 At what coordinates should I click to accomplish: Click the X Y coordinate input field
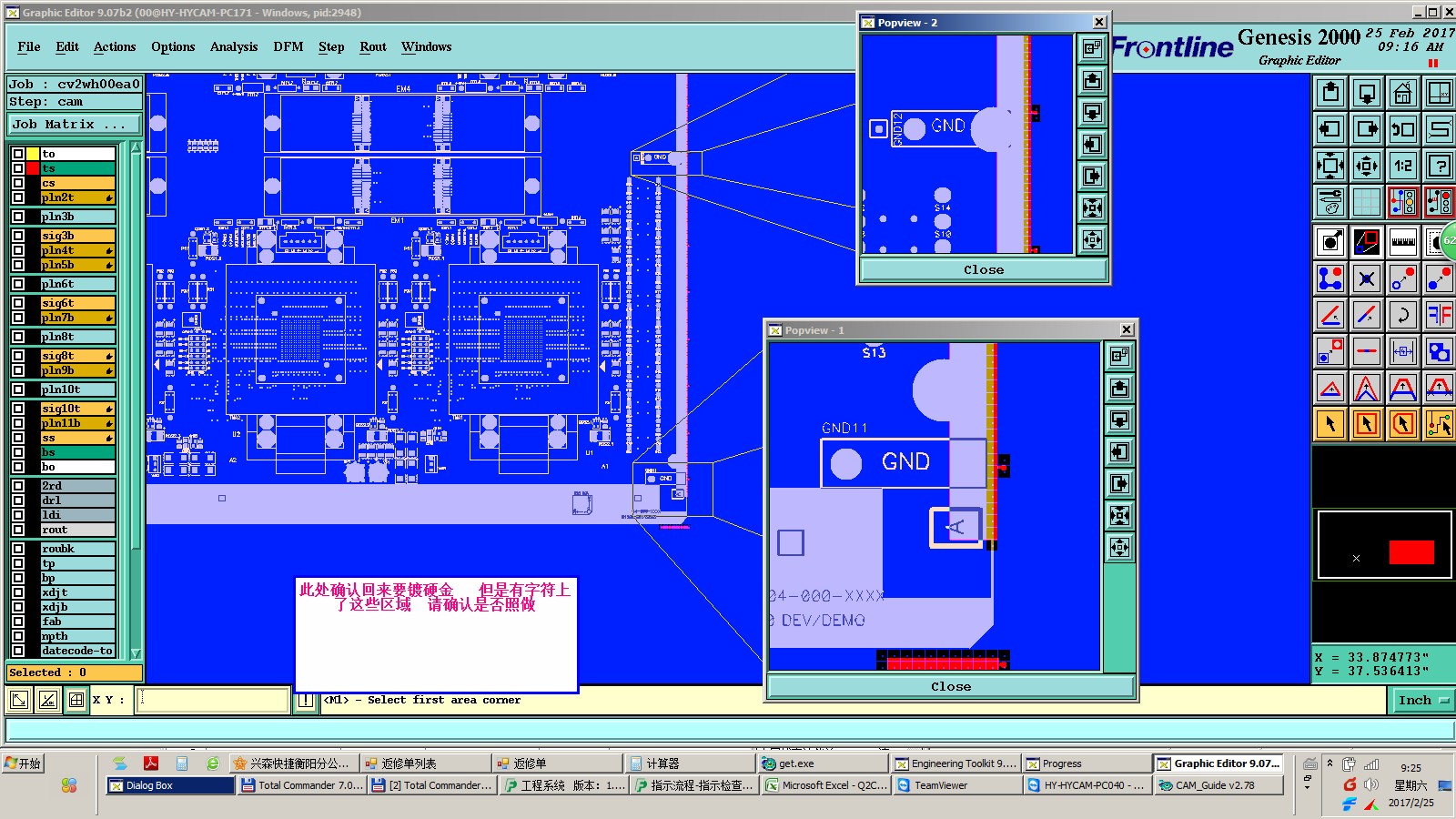(x=213, y=700)
